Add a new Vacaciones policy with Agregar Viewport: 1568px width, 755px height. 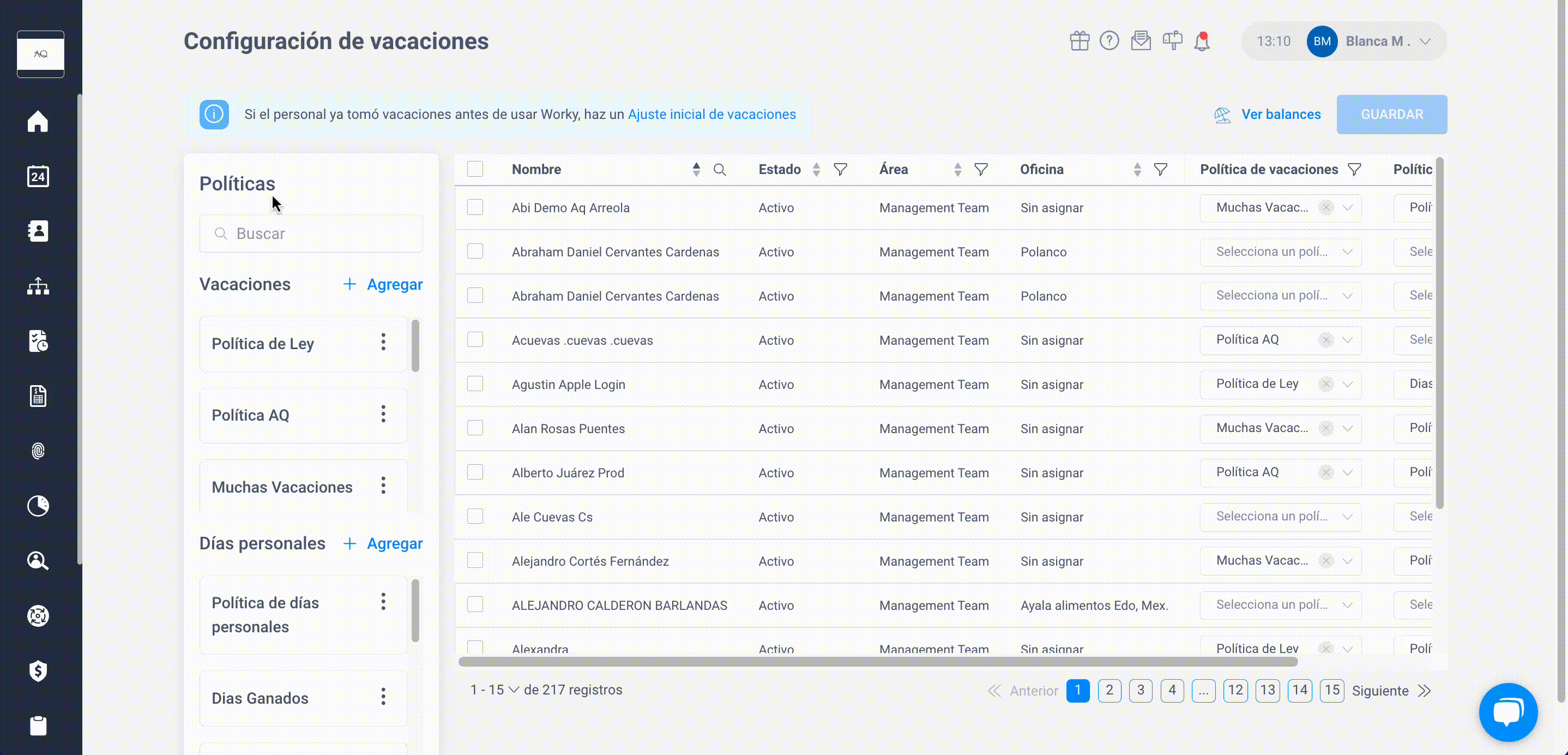(383, 284)
